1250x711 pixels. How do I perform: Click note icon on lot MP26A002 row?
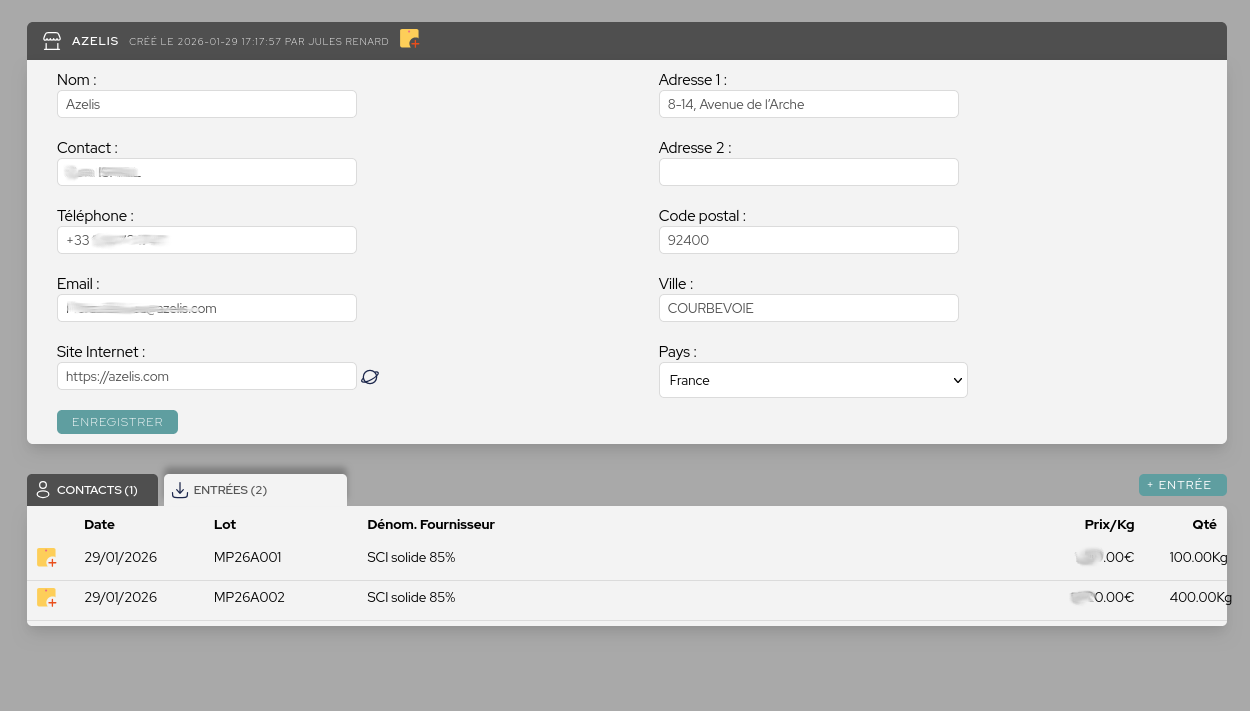[x=46, y=598]
